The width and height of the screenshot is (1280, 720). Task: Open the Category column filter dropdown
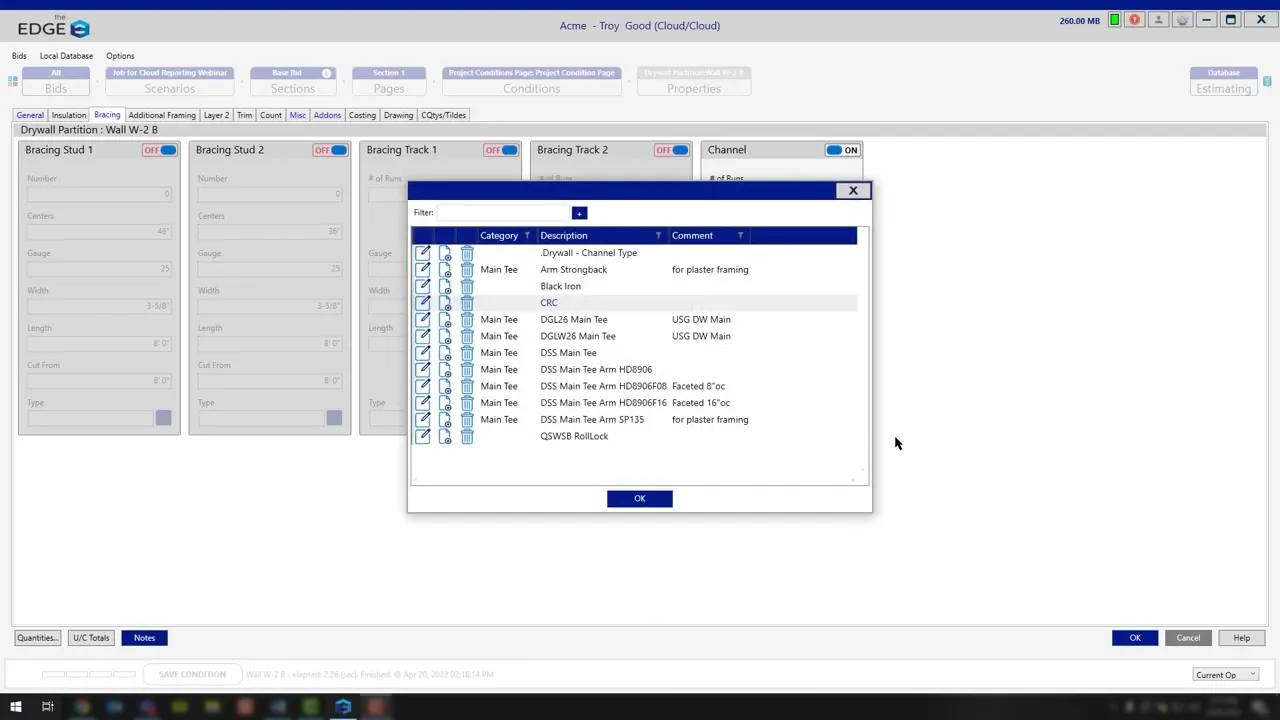click(x=527, y=236)
